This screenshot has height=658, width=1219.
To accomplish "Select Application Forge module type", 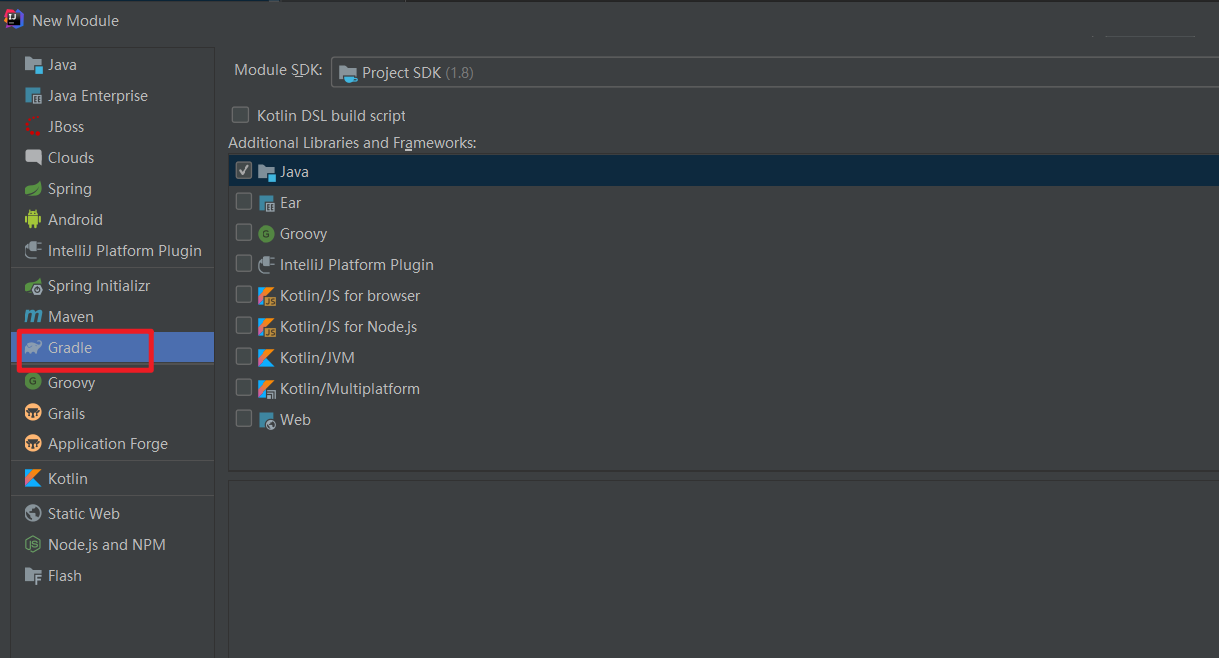I will pos(113,444).
